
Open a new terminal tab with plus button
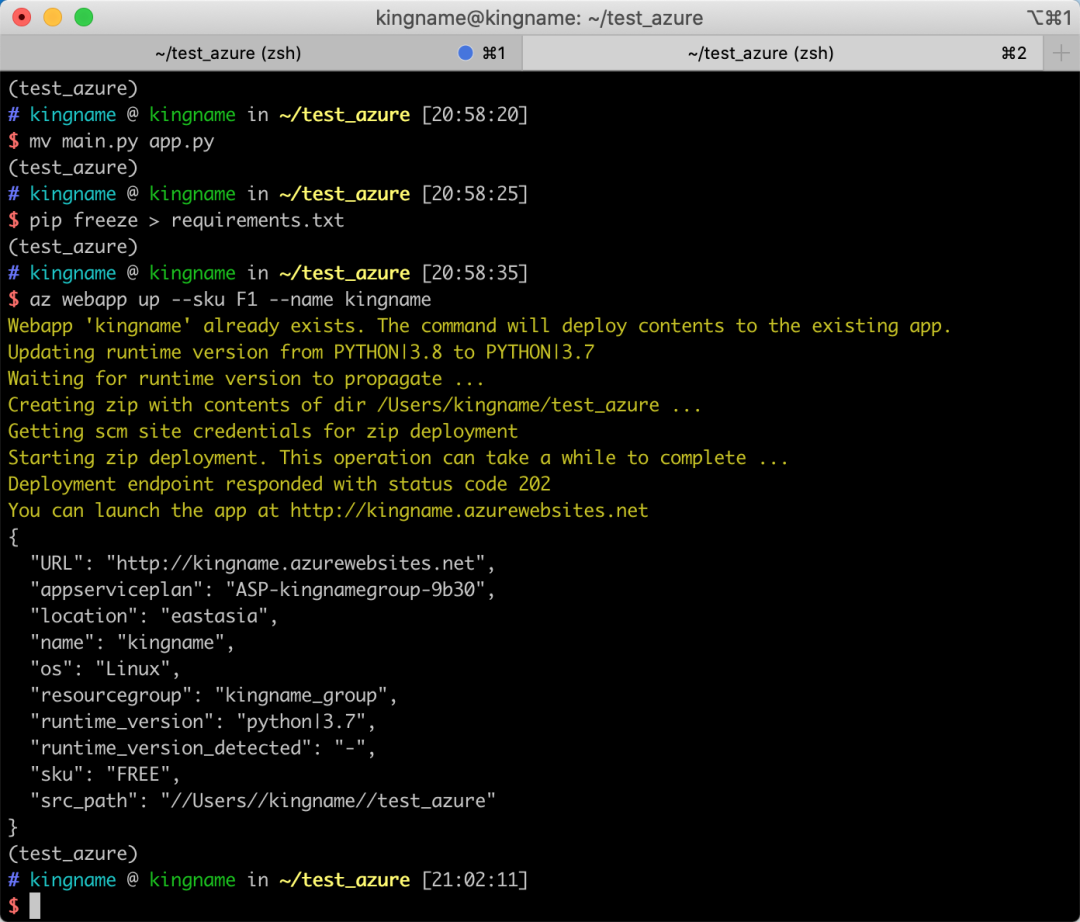pyautogui.click(x=1061, y=53)
